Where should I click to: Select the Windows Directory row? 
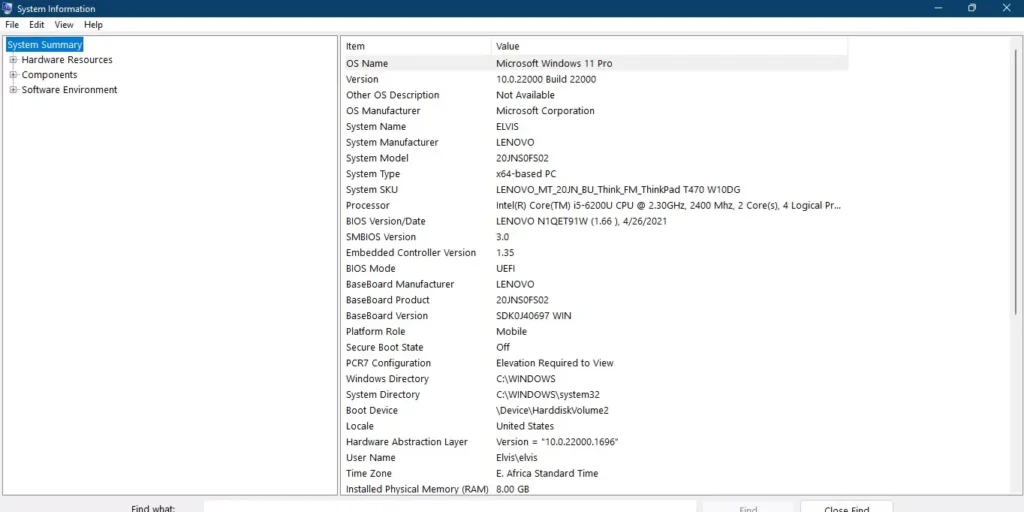pyautogui.click(x=595, y=379)
